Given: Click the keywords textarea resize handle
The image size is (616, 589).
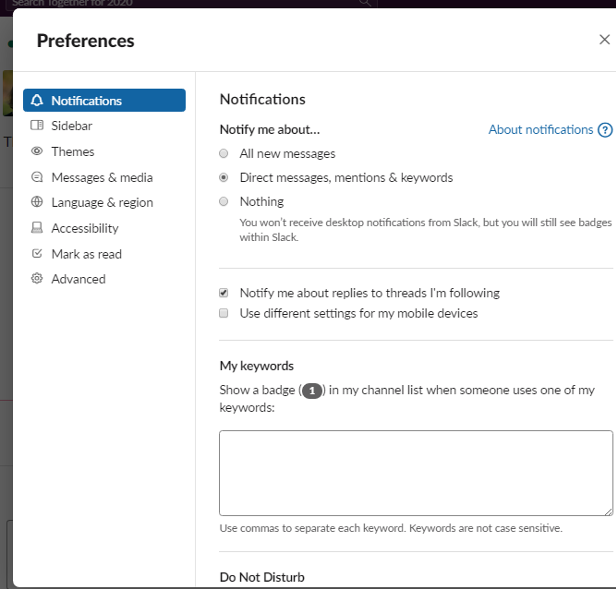Looking at the screenshot, I should click(x=609, y=511).
